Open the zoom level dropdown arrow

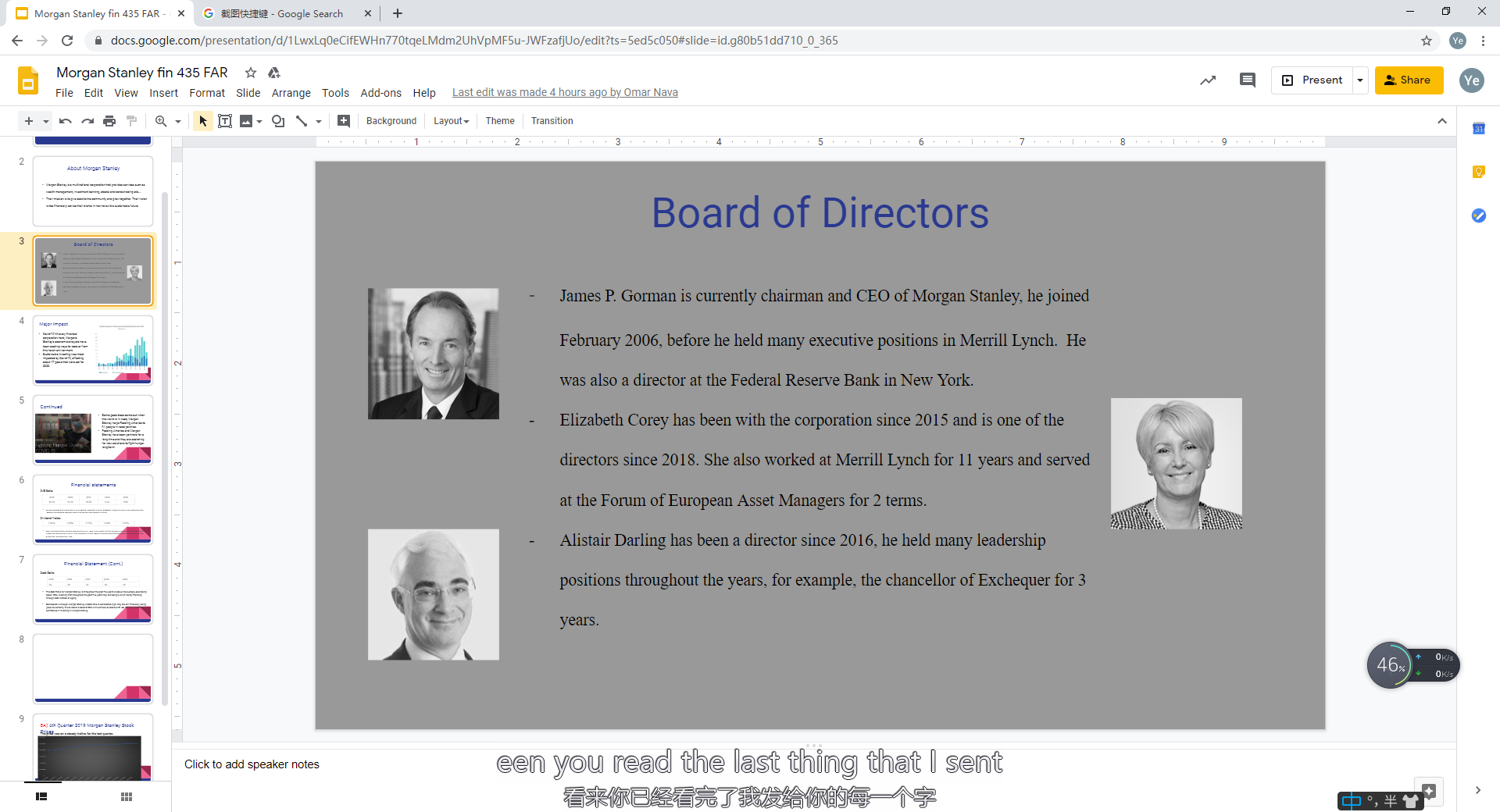click(x=178, y=121)
